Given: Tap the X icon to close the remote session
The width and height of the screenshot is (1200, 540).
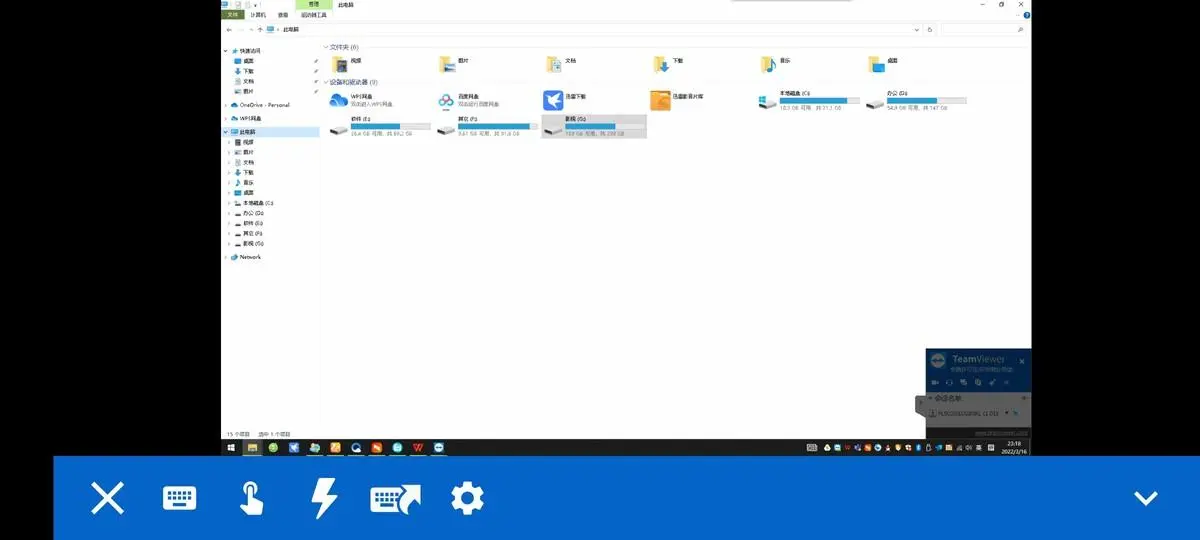Looking at the screenshot, I should 107,498.
